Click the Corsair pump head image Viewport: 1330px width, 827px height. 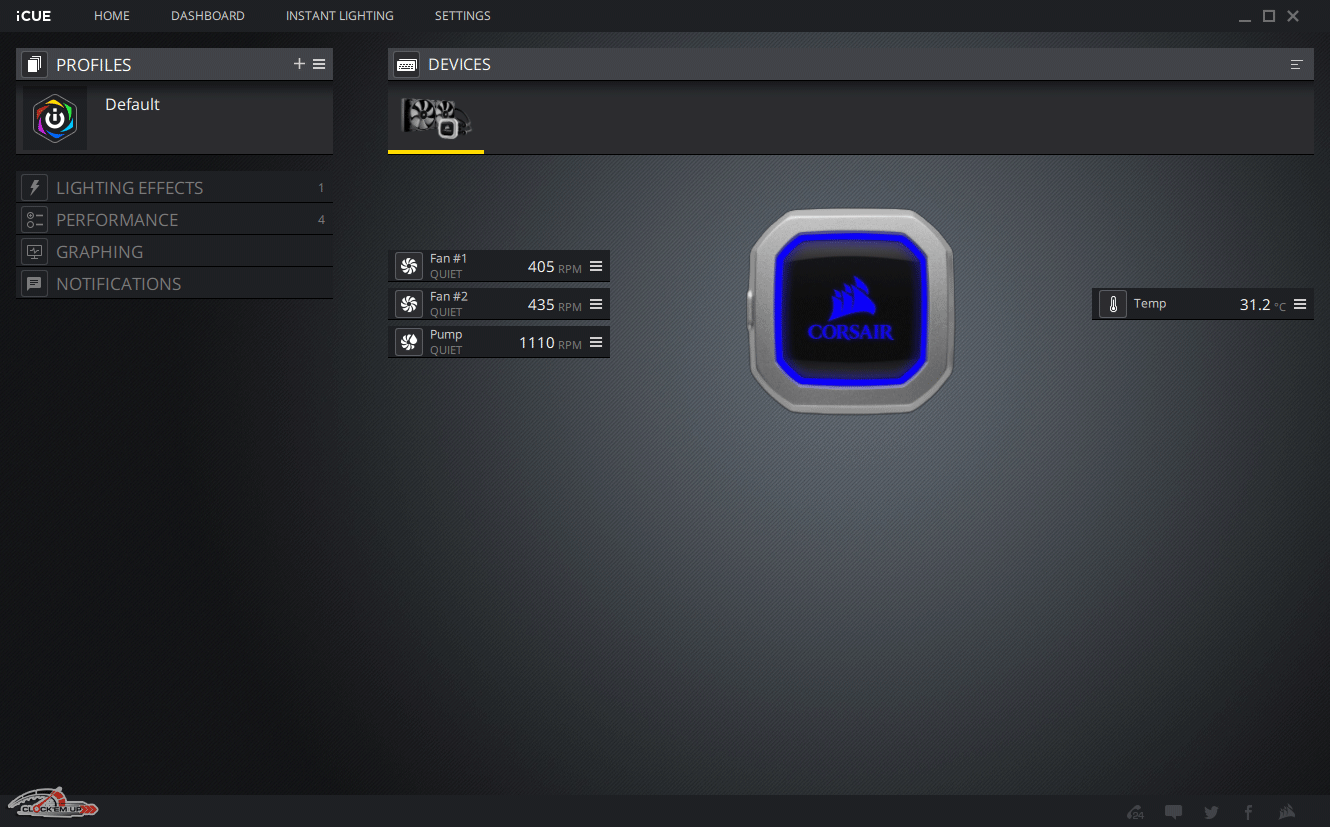point(851,311)
